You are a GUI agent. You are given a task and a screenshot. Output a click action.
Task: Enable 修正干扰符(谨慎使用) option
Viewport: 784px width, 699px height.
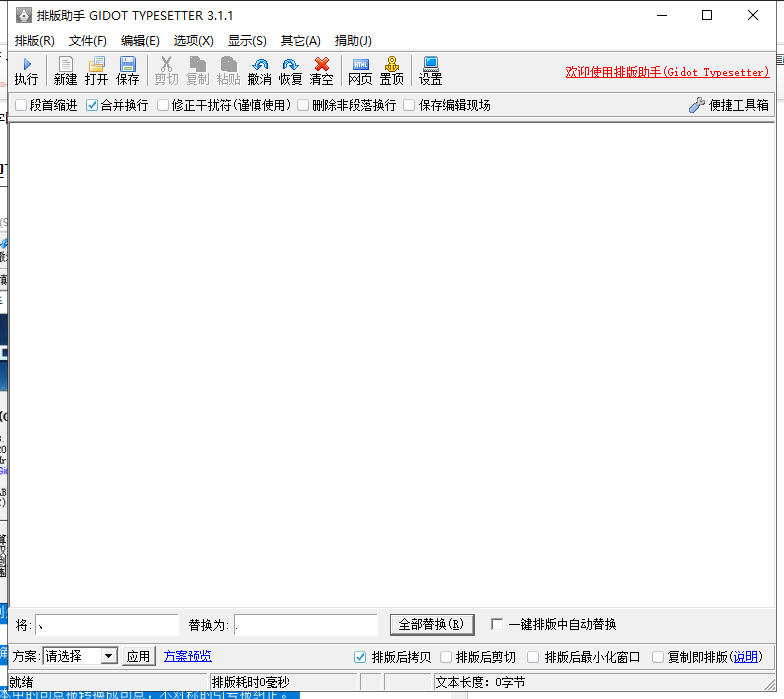click(163, 105)
